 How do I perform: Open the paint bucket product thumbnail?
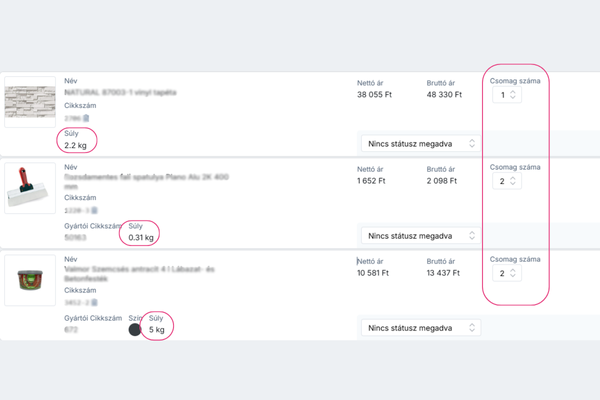click(x=30, y=281)
